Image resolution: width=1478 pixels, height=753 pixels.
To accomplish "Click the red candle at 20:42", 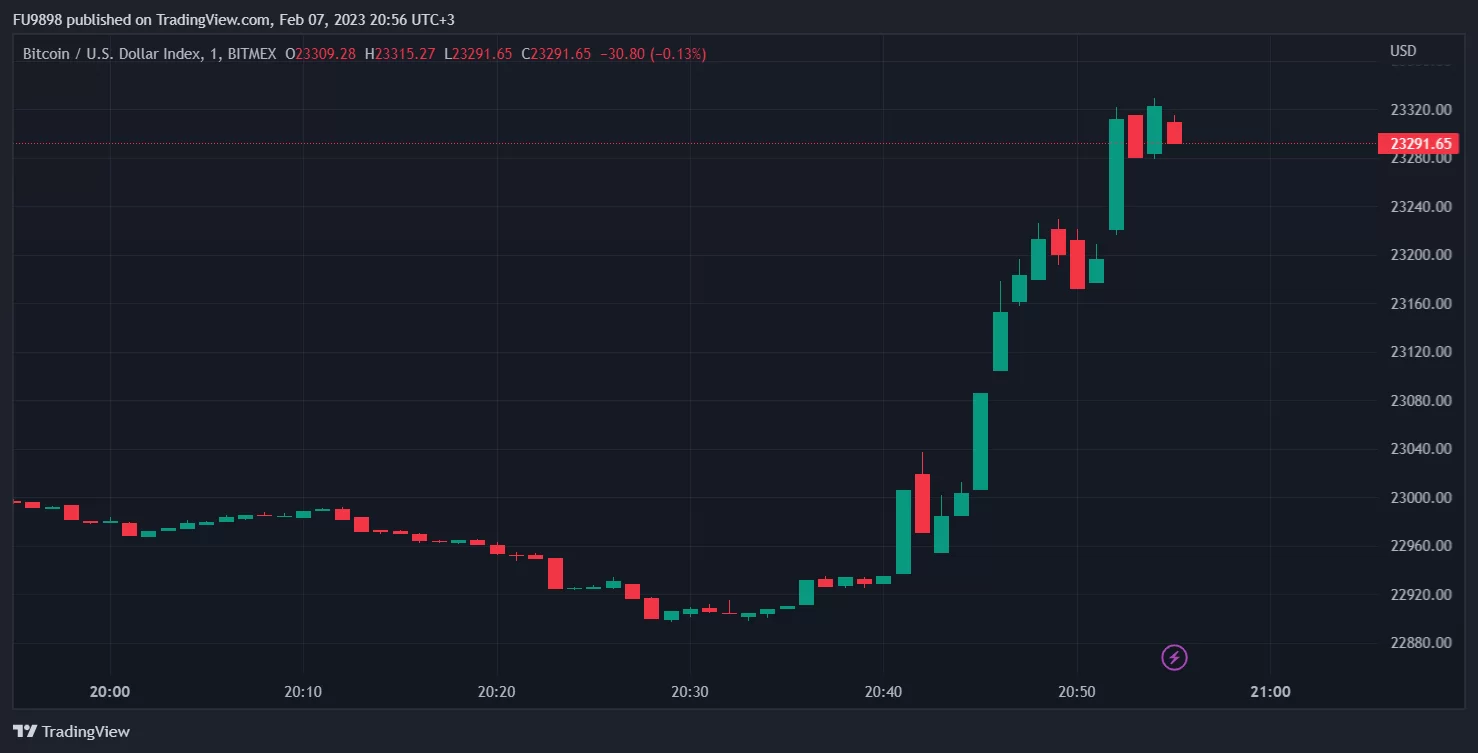I will [922, 503].
